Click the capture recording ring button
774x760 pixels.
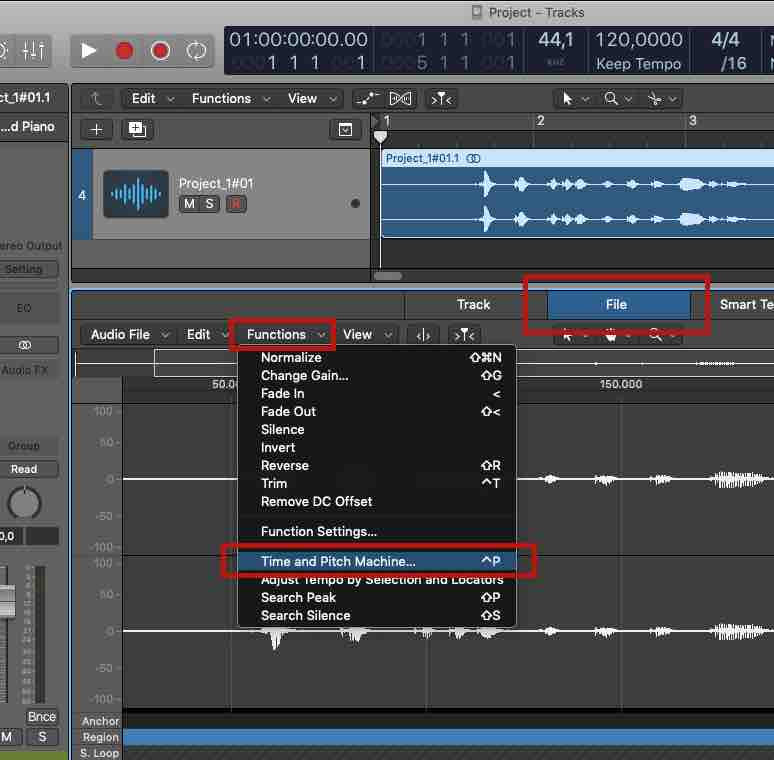point(160,50)
